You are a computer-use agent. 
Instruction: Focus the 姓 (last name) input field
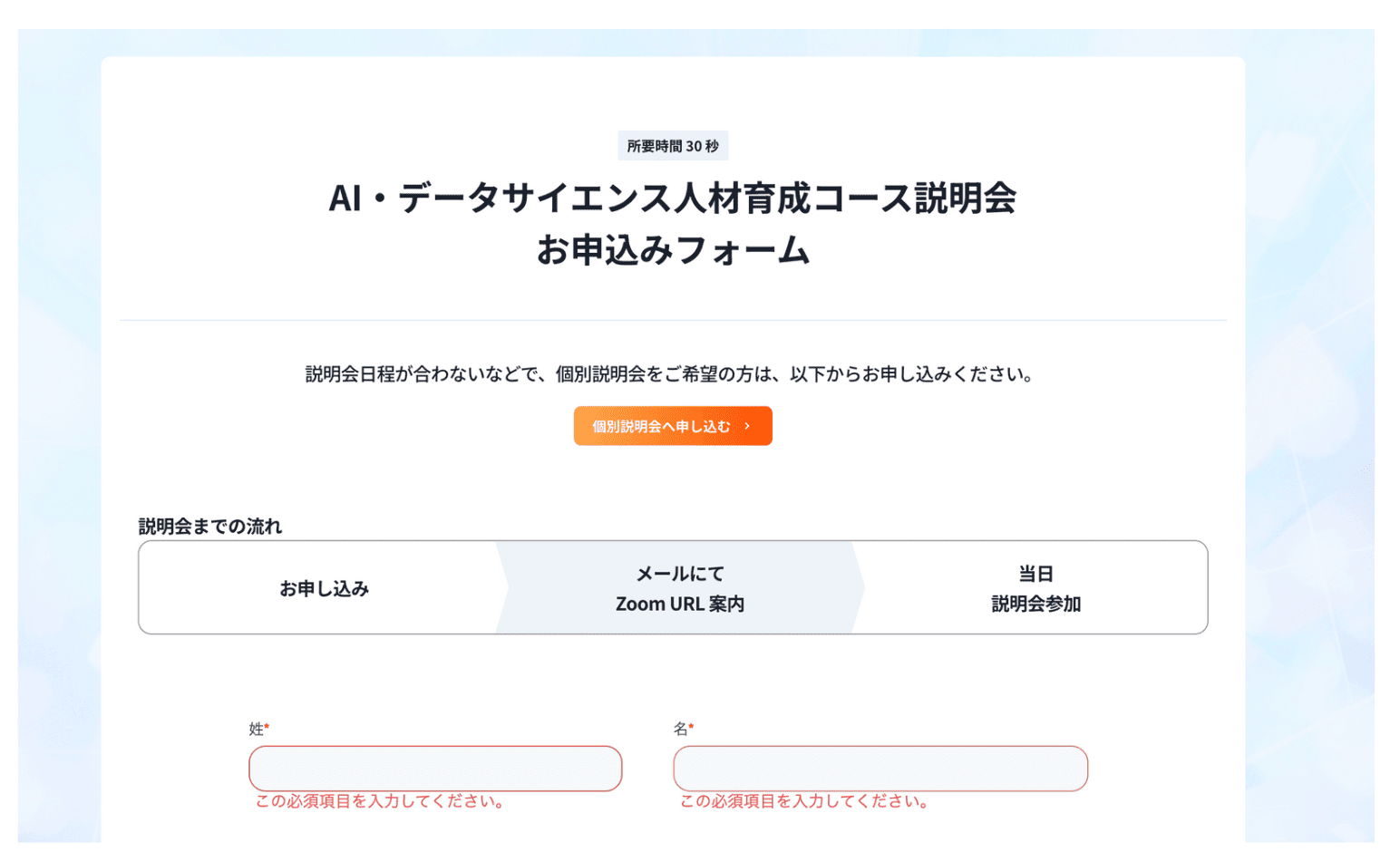coord(435,769)
